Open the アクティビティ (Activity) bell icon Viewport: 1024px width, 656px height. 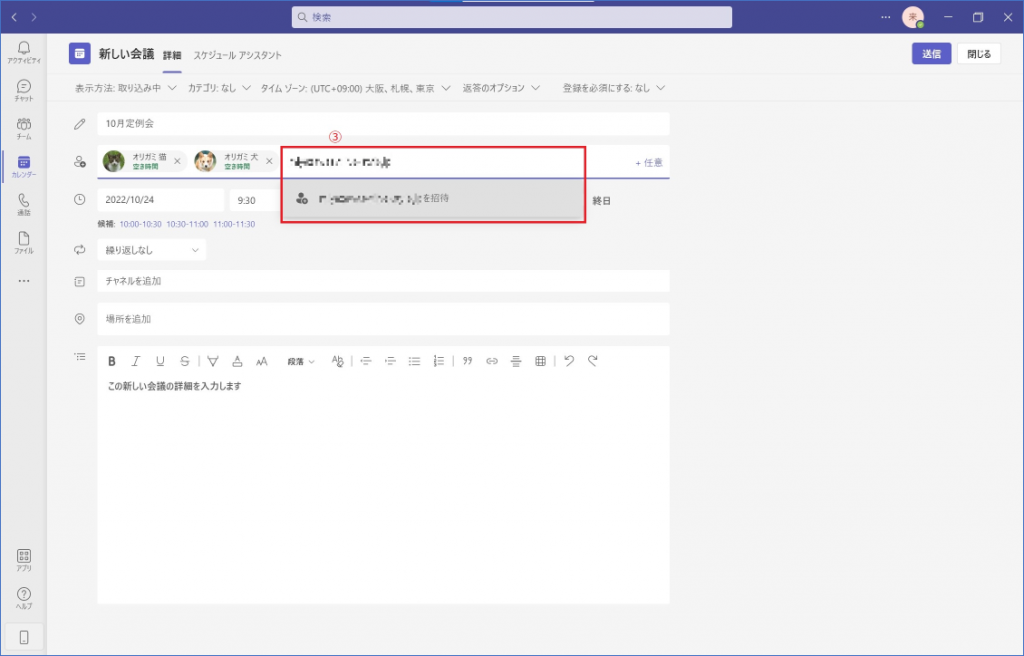23,52
